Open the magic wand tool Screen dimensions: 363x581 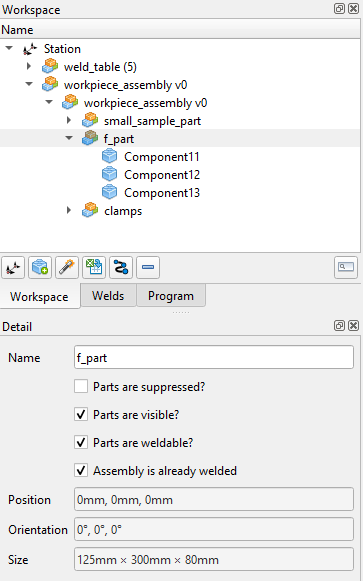click(x=67, y=267)
